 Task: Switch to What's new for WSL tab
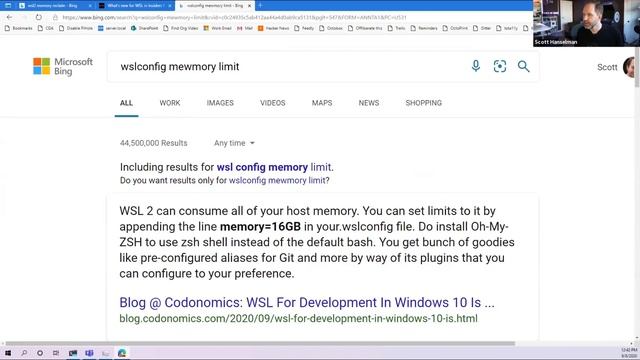point(135,6)
